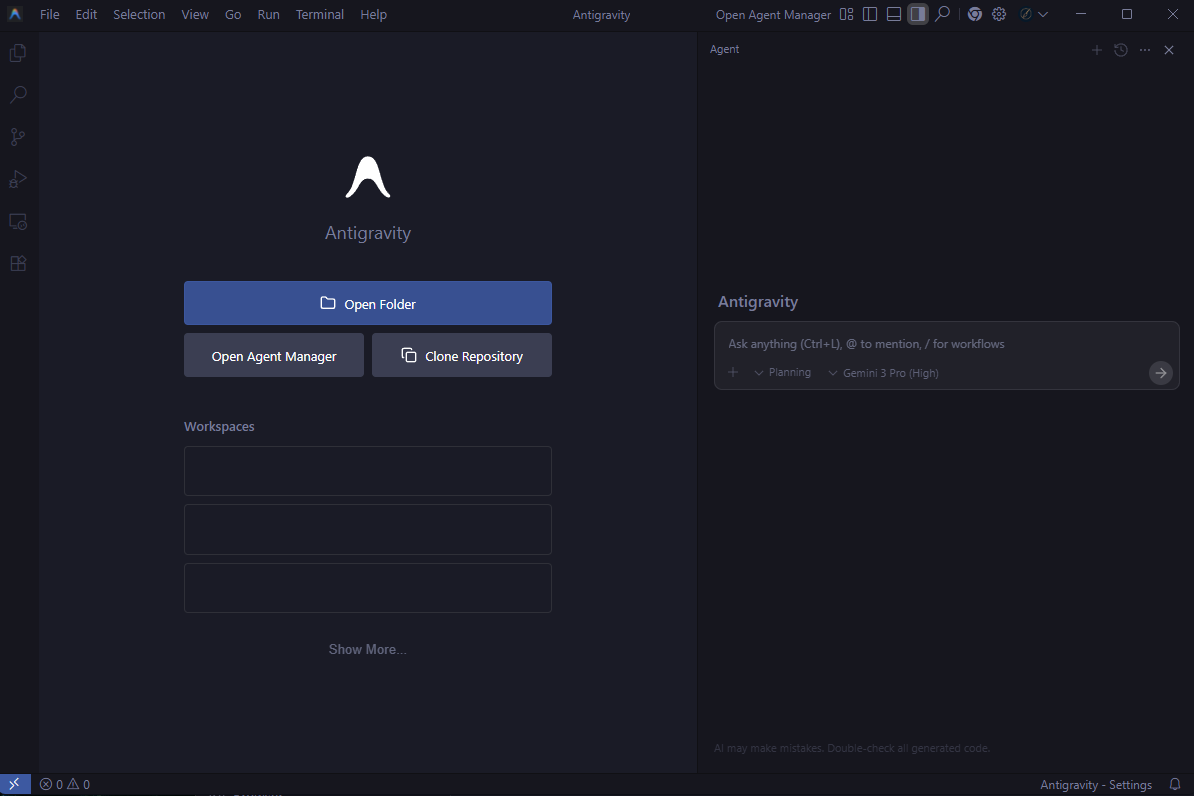Screen dimensions: 1194x796
Task: Click the add context plus in the chat input
Action: (x=733, y=372)
